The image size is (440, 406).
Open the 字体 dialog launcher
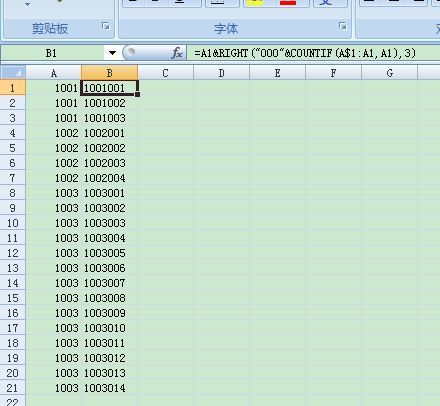(x=342, y=26)
